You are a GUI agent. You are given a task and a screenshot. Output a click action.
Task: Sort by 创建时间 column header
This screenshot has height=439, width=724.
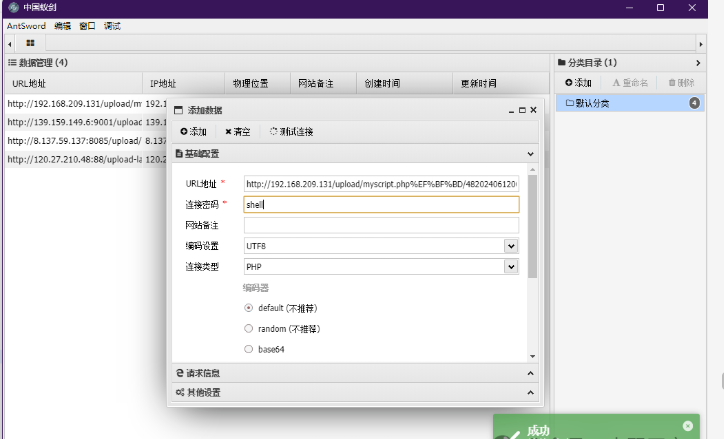[404, 84]
